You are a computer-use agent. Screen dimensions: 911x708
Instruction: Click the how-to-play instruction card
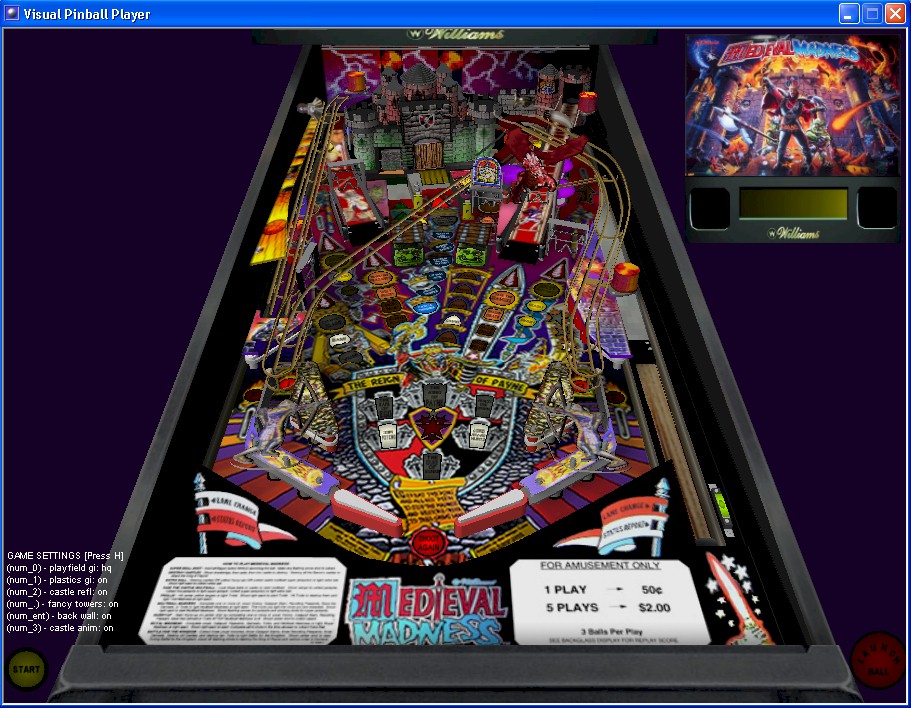(244, 601)
